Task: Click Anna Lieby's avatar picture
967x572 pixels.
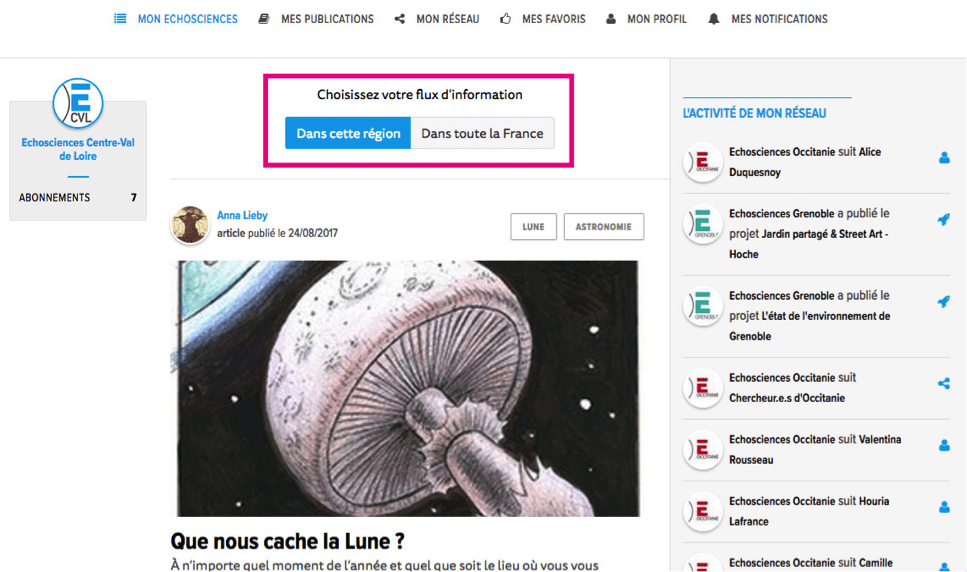Action: (190, 224)
